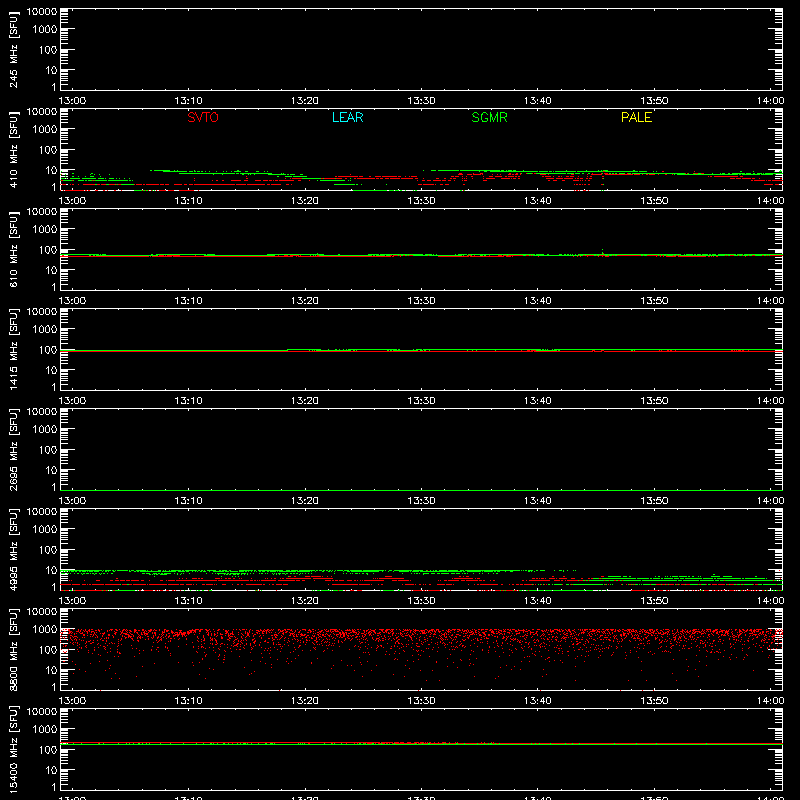Click 13:10 tick under the 245 MHz panel

(x=188, y=101)
